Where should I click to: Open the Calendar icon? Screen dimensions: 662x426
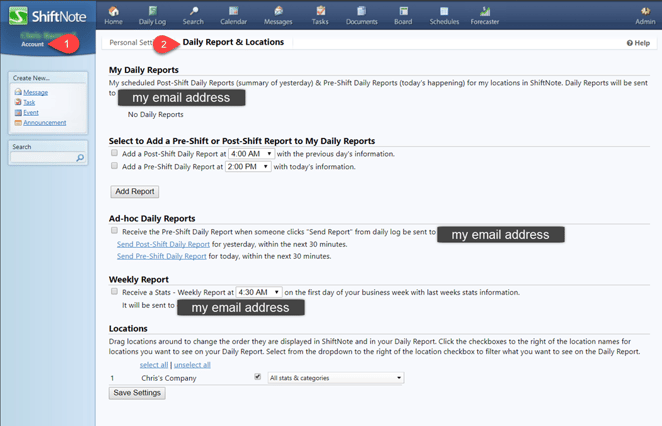click(x=233, y=14)
